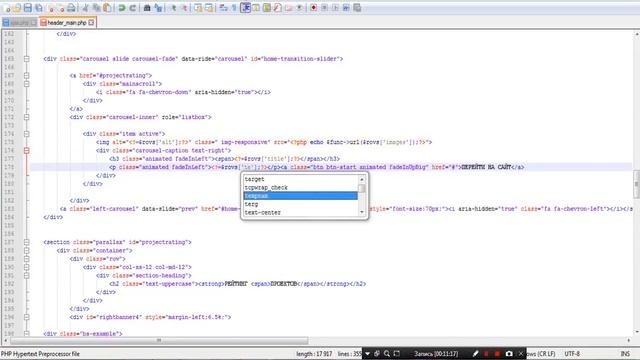640x360 pixels.
Task: Click the Copy icon in the toolbar
Action: (96, 8)
